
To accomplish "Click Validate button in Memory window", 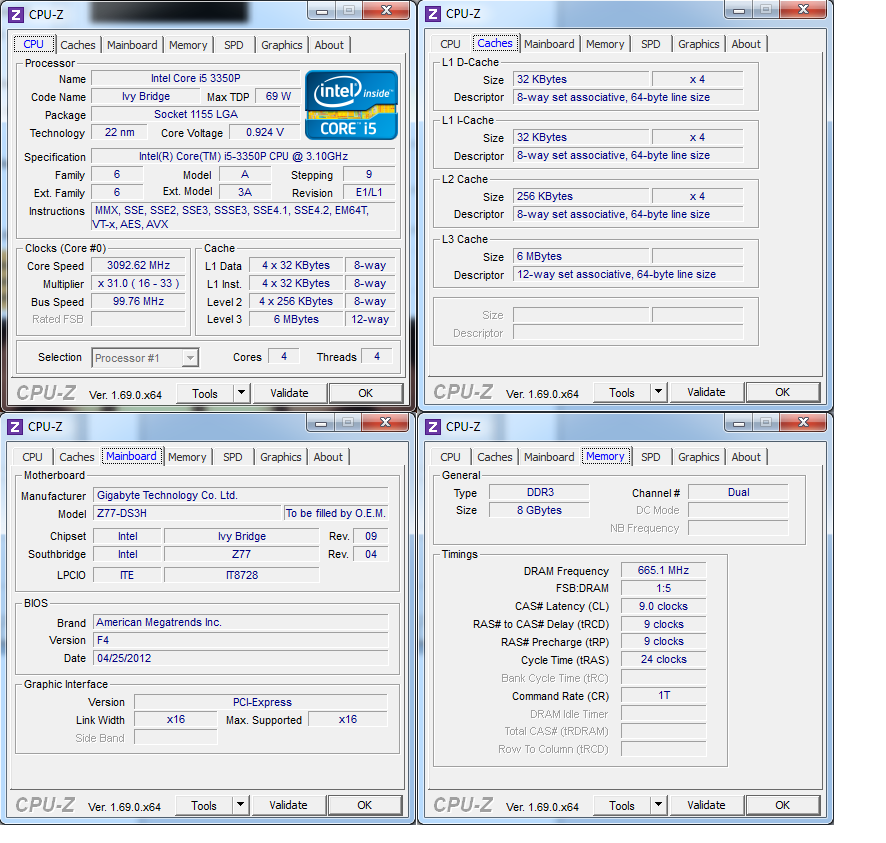I will click(706, 805).
